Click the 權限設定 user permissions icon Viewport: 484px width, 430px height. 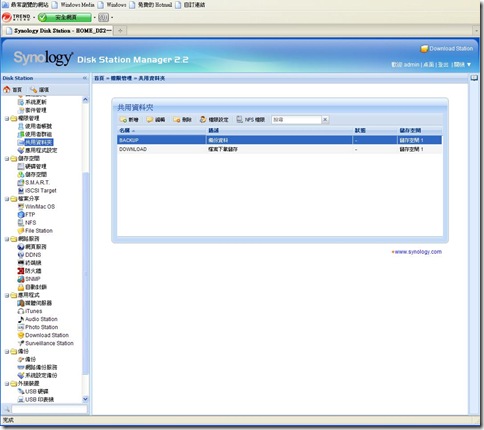click(203, 120)
